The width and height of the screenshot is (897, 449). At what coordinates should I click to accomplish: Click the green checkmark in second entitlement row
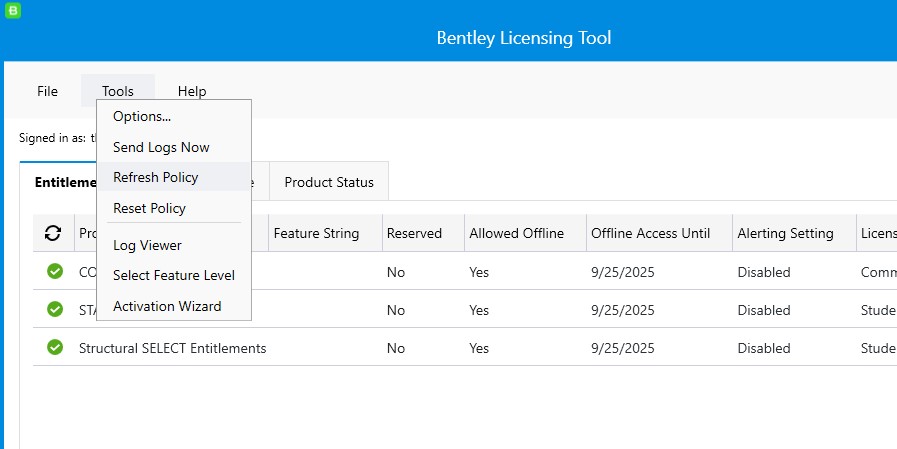pyautogui.click(x=55, y=310)
